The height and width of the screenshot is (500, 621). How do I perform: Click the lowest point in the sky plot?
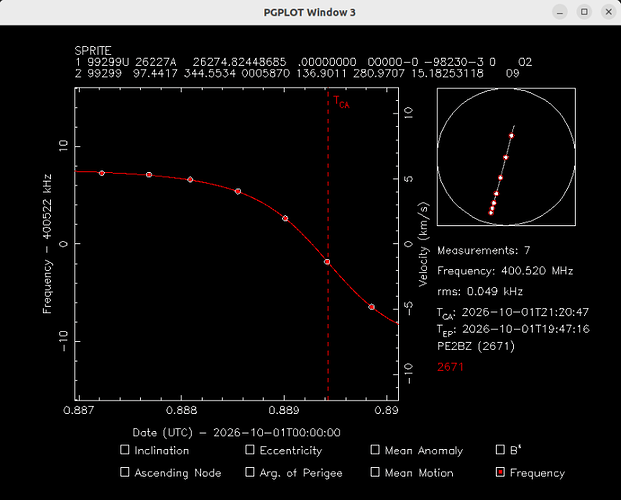491,213
